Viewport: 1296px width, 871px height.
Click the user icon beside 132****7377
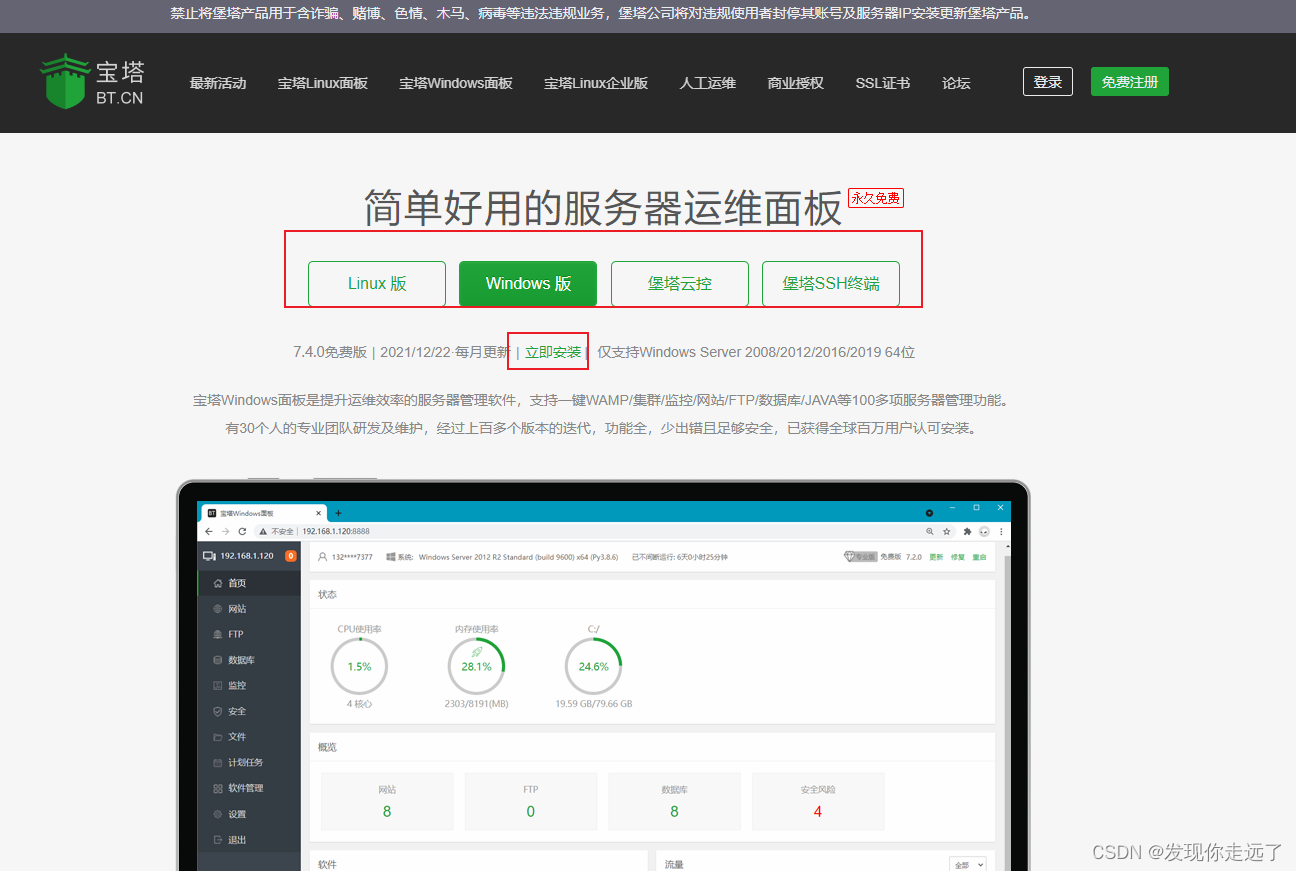323,556
